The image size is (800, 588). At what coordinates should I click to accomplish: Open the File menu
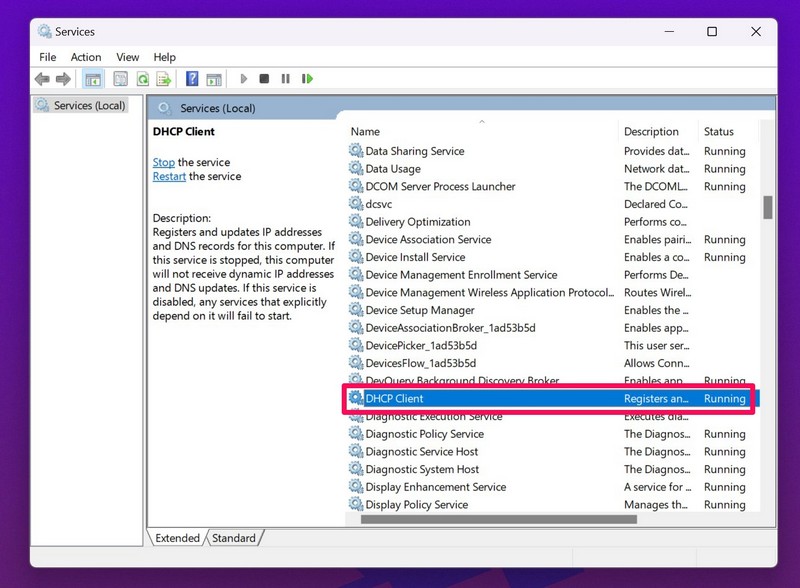pyautogui.click(x=47, y=57)
